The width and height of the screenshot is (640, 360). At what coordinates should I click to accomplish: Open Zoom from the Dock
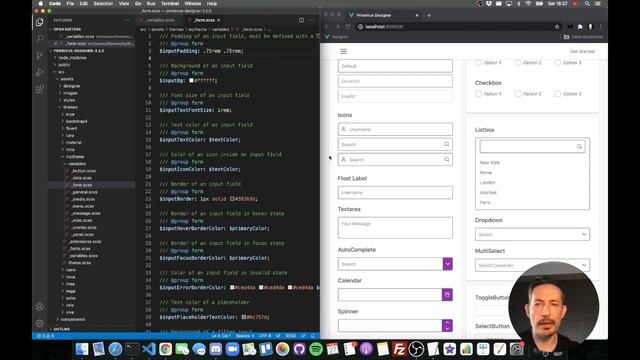pyautogui.click(x=232, y=349)
